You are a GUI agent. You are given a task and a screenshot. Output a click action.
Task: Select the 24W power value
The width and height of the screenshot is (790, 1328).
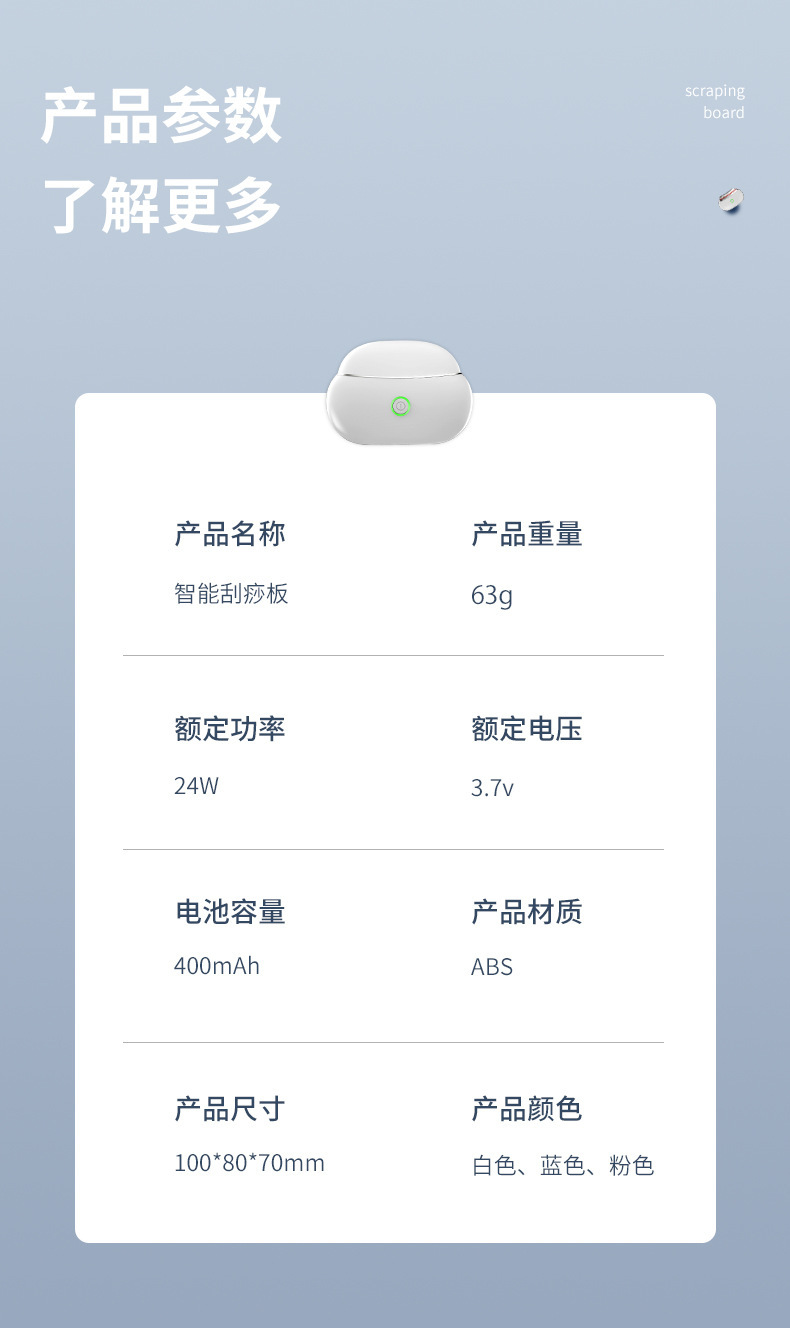(x=196, y=786)
